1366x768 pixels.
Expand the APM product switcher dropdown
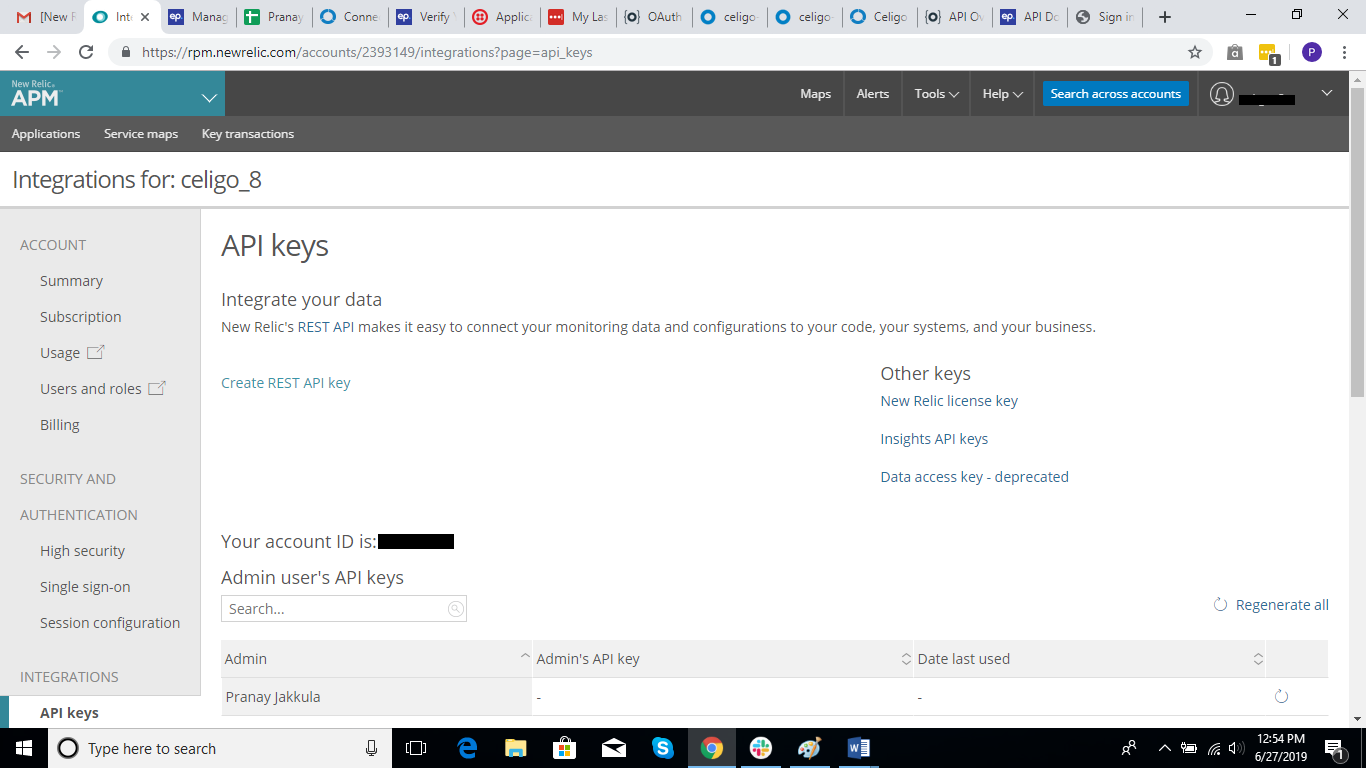tap(209, 97)
